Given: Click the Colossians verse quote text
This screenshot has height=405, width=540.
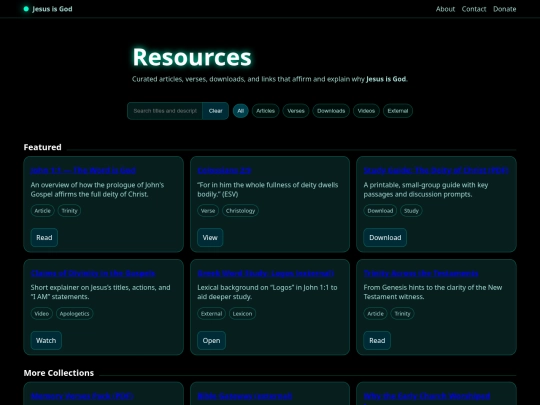Looking at the screenshot, I should [268, 189].
